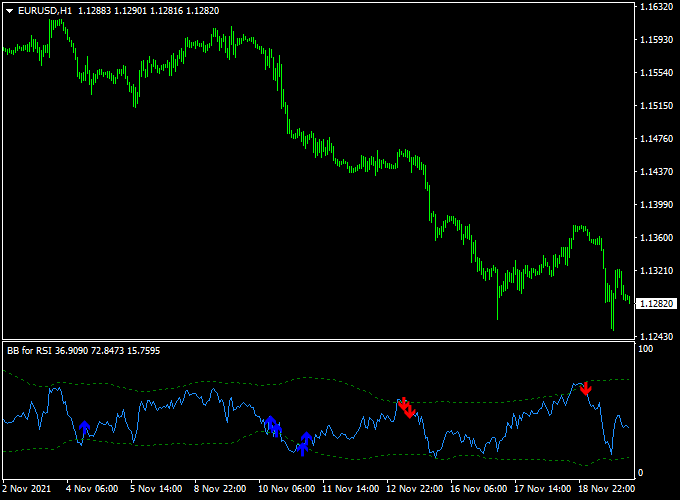The width and height of the screenshot is (680, 500).
Task: Select the BB for RSI indicator label
Action: [x=29, y=351]
